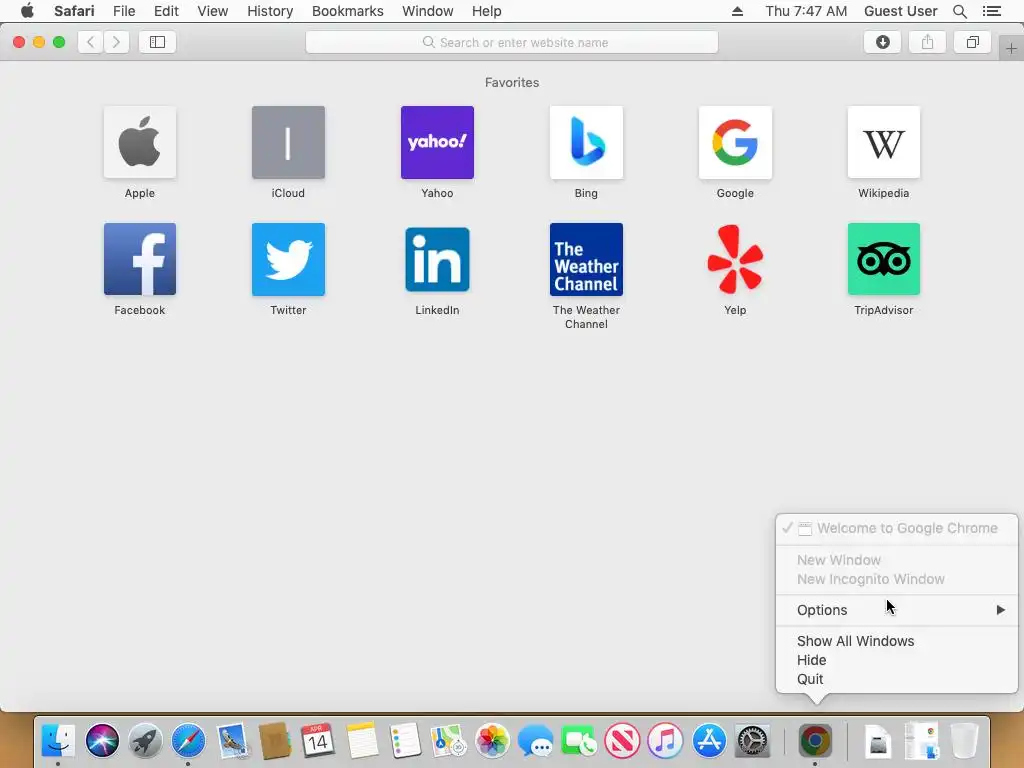Open the Trash in the Dock
Viewport: 1024px width, 768px height.
click(965, 741)
